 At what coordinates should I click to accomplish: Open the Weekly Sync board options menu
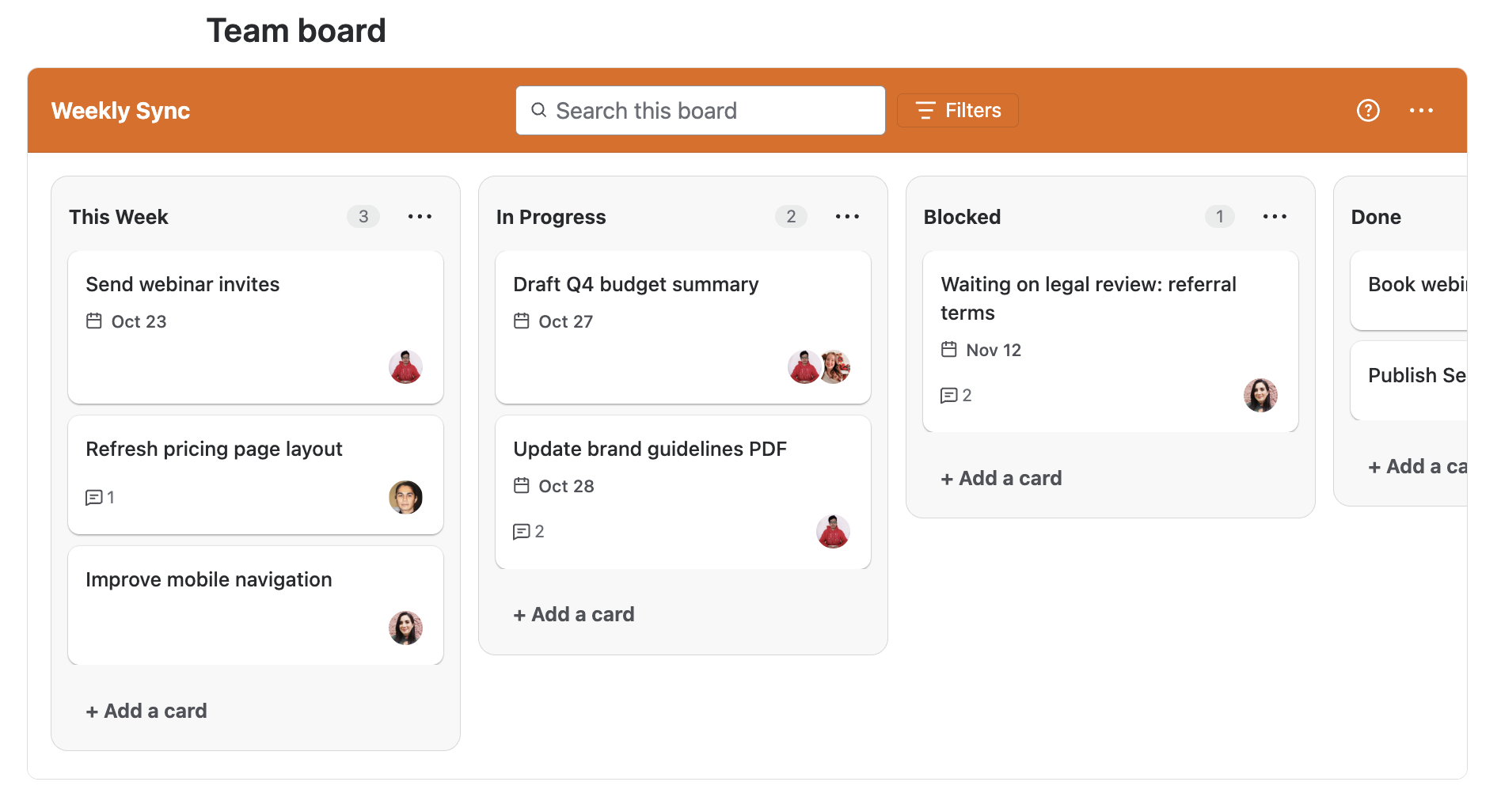click(x=1421, y=111)
